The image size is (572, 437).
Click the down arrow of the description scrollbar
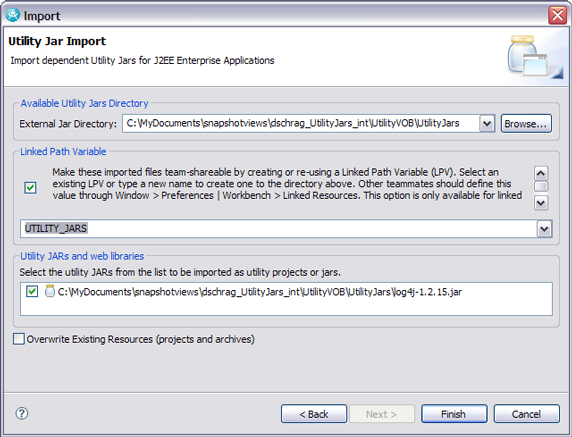click(541, 203)
